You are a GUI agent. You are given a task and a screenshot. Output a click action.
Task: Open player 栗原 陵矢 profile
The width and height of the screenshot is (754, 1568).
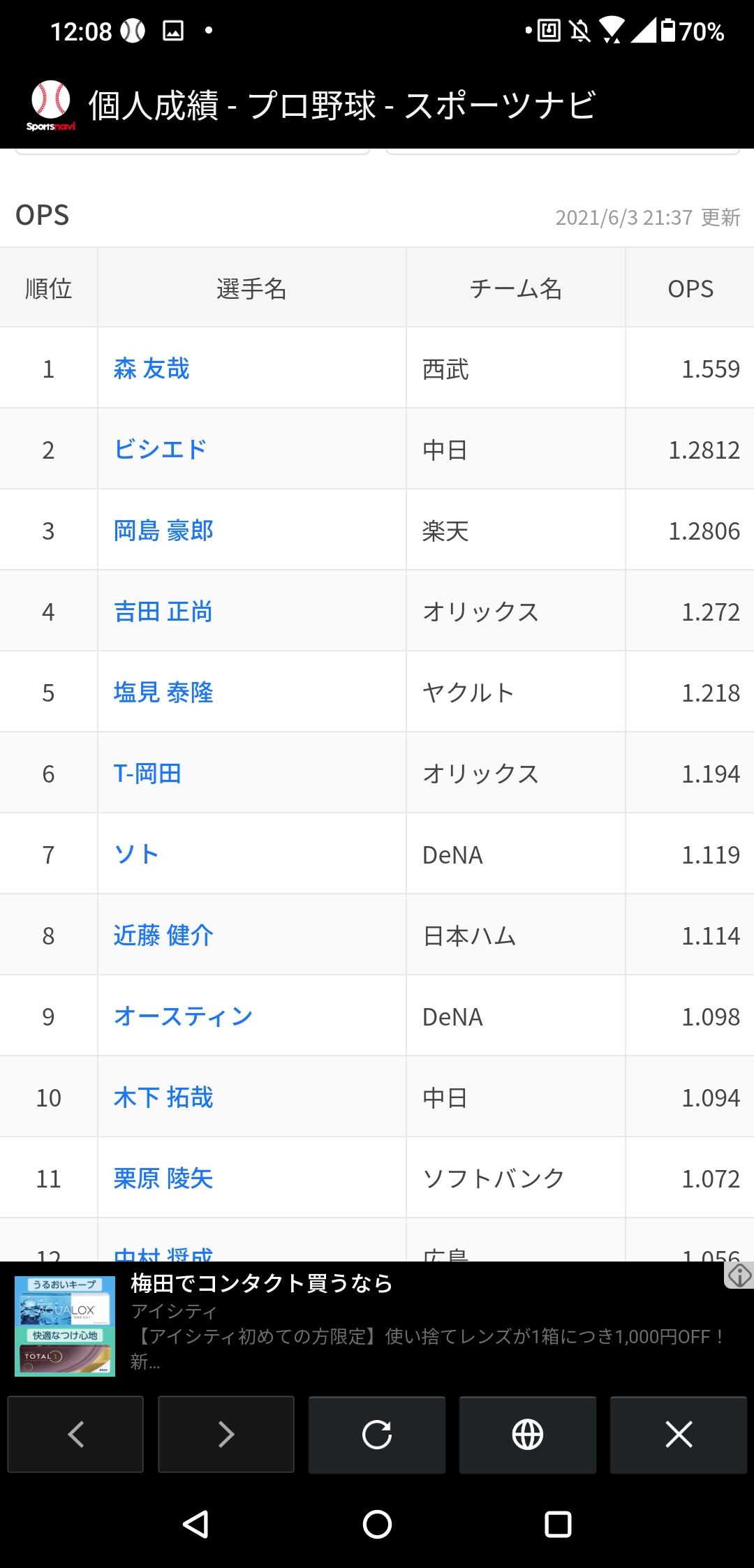pyautogui.click(x=163, y=1178)
